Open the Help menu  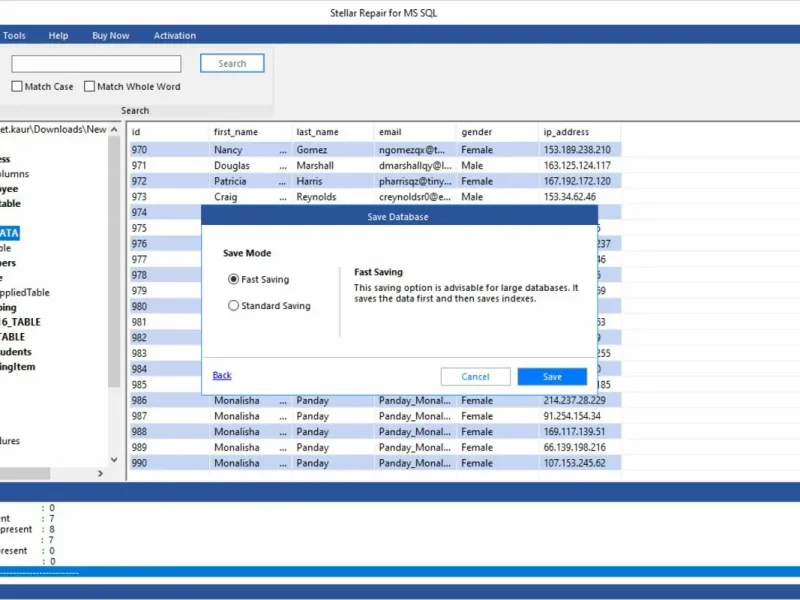click(x=59, y=36)
